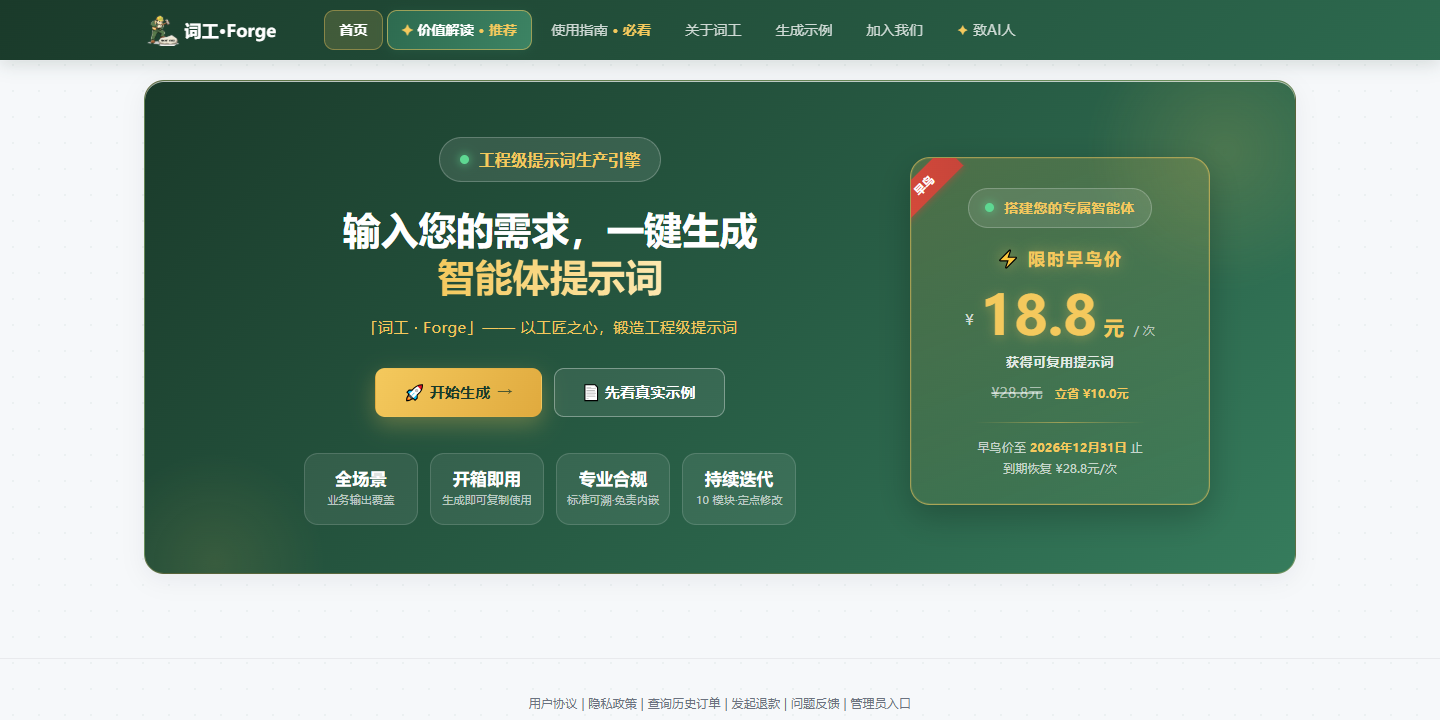The height and width of the screenshot is (720, 1440).
Task: Go to the 首页 nav tab
Action: pyautogui.click(x=353, y=30)
